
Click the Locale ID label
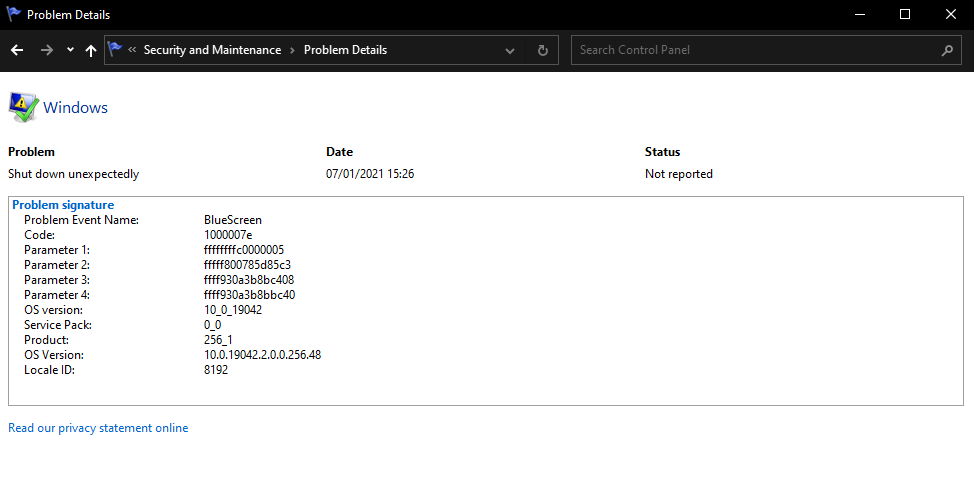click(x=49, y=369)
